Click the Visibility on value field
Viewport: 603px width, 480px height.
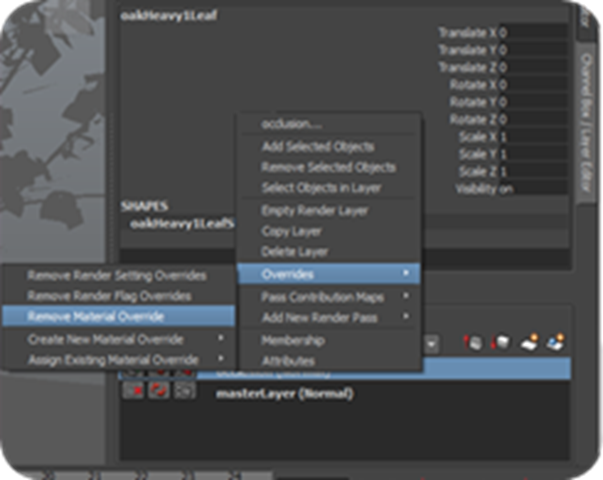(x=533, y=189)
